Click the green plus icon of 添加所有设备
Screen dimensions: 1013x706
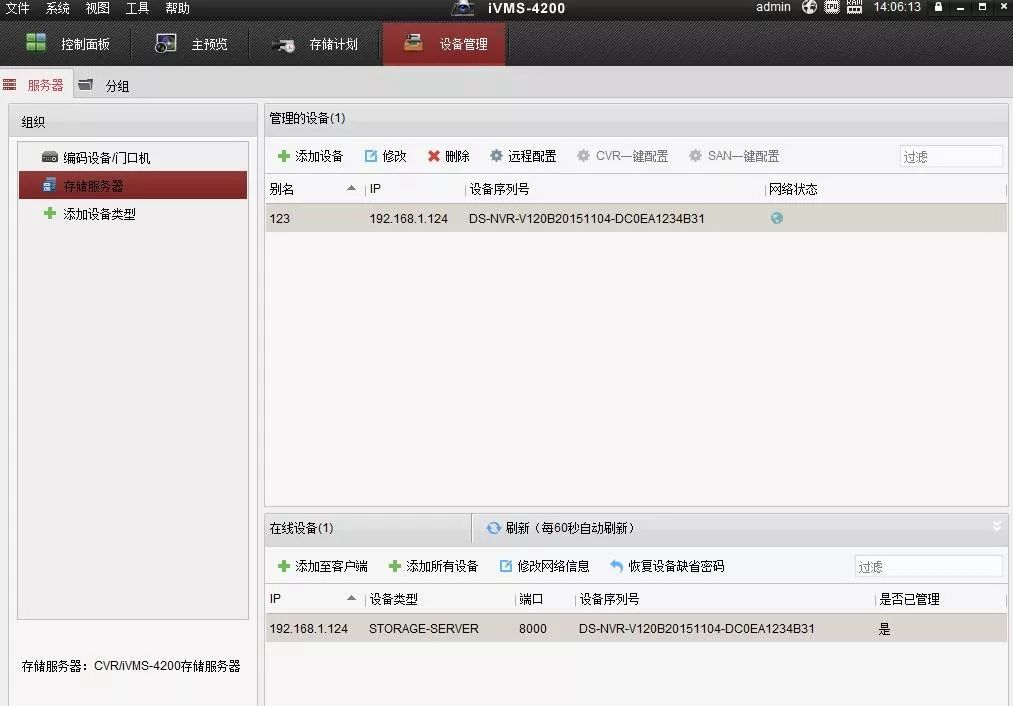(395, 566)
